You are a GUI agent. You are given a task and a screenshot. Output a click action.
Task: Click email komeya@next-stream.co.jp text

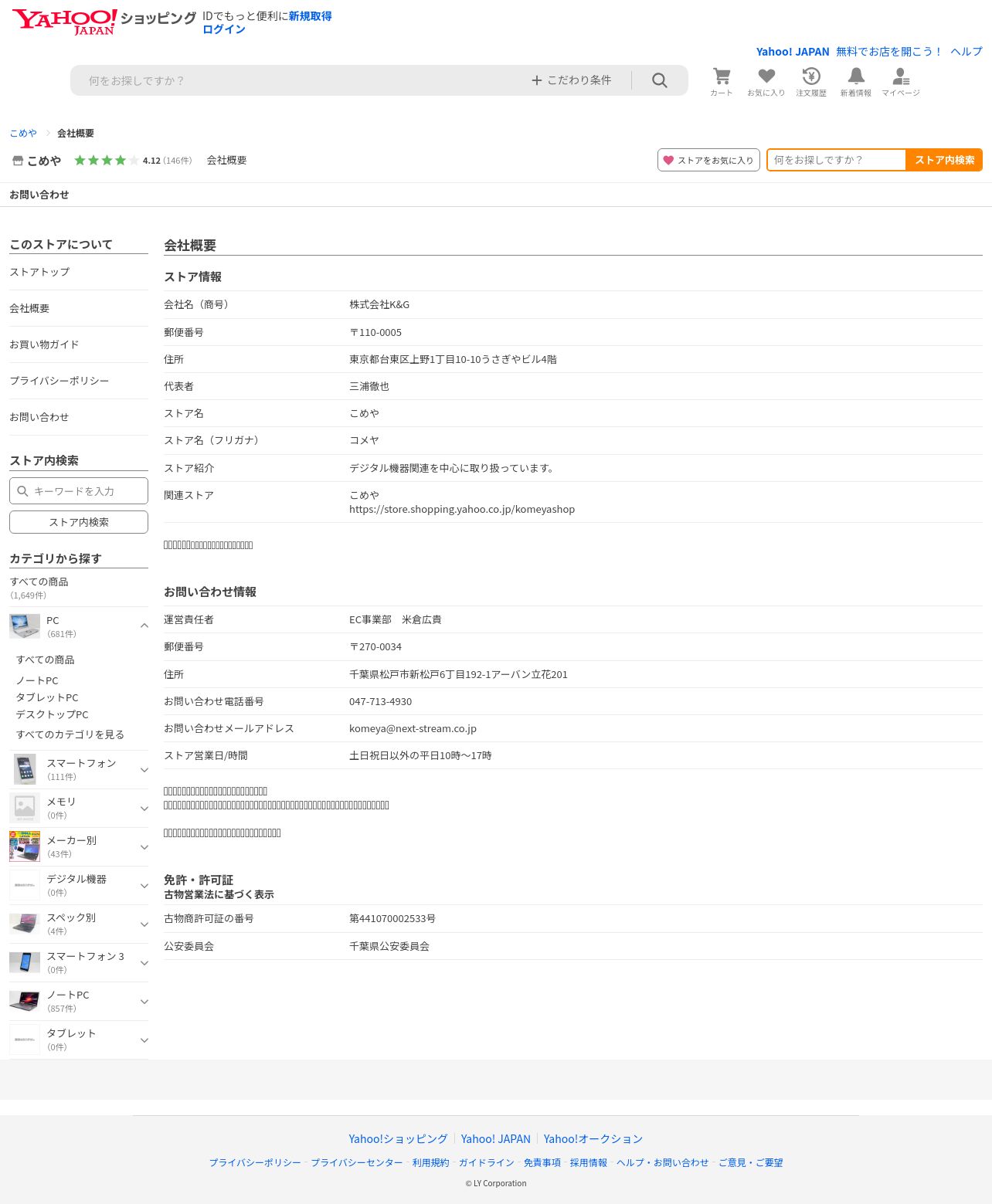pos(413,728)
